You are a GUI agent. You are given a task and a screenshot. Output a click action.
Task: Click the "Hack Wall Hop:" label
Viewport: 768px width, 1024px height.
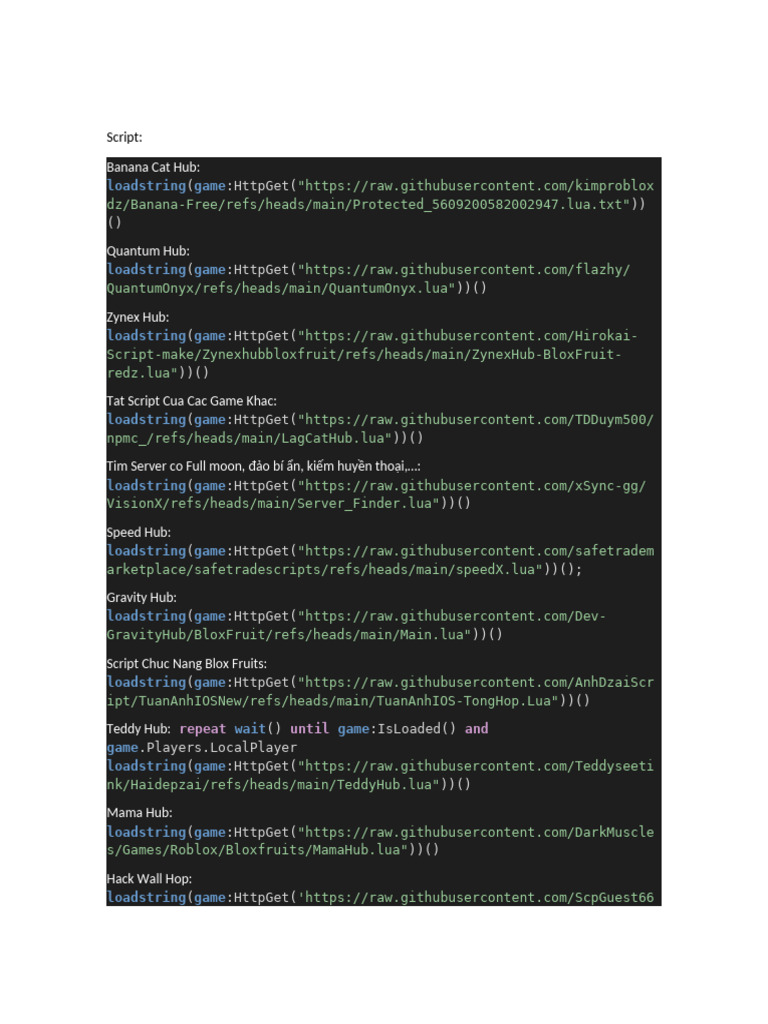150,878
